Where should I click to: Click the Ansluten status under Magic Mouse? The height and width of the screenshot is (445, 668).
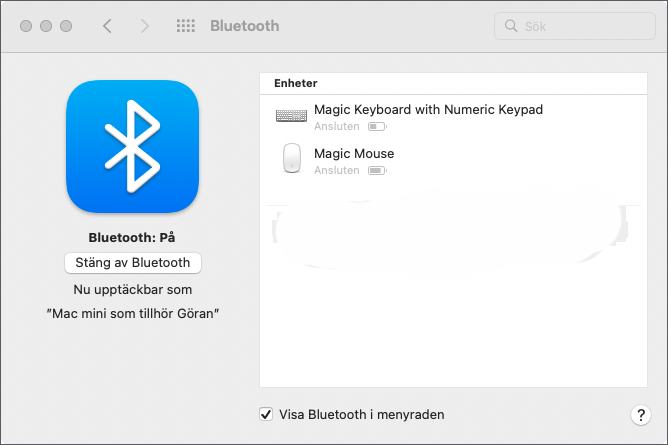[336, 171]
